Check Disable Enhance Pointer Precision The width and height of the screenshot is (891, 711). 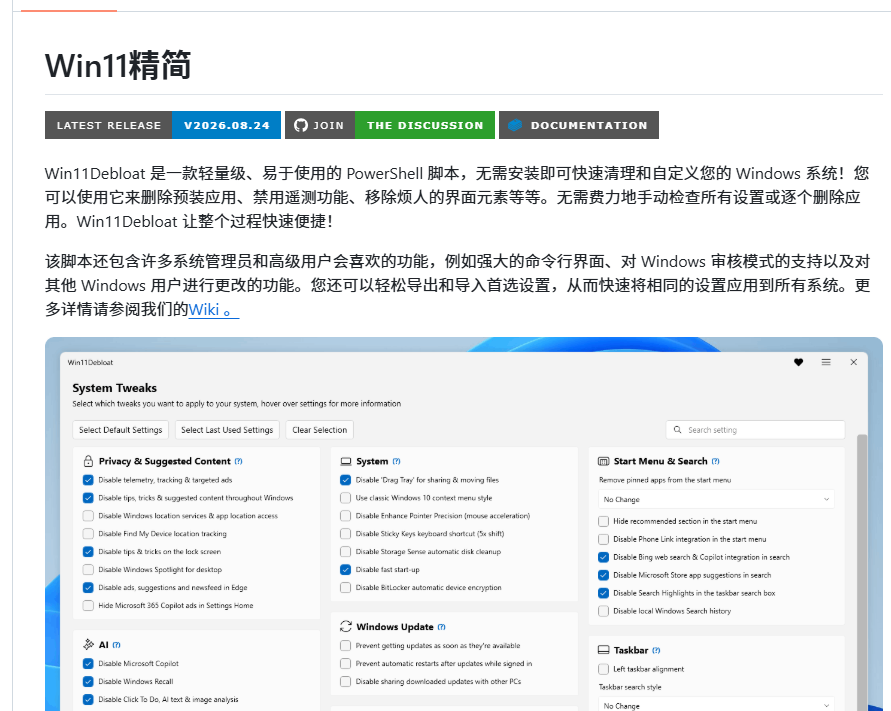coord(345,515)
